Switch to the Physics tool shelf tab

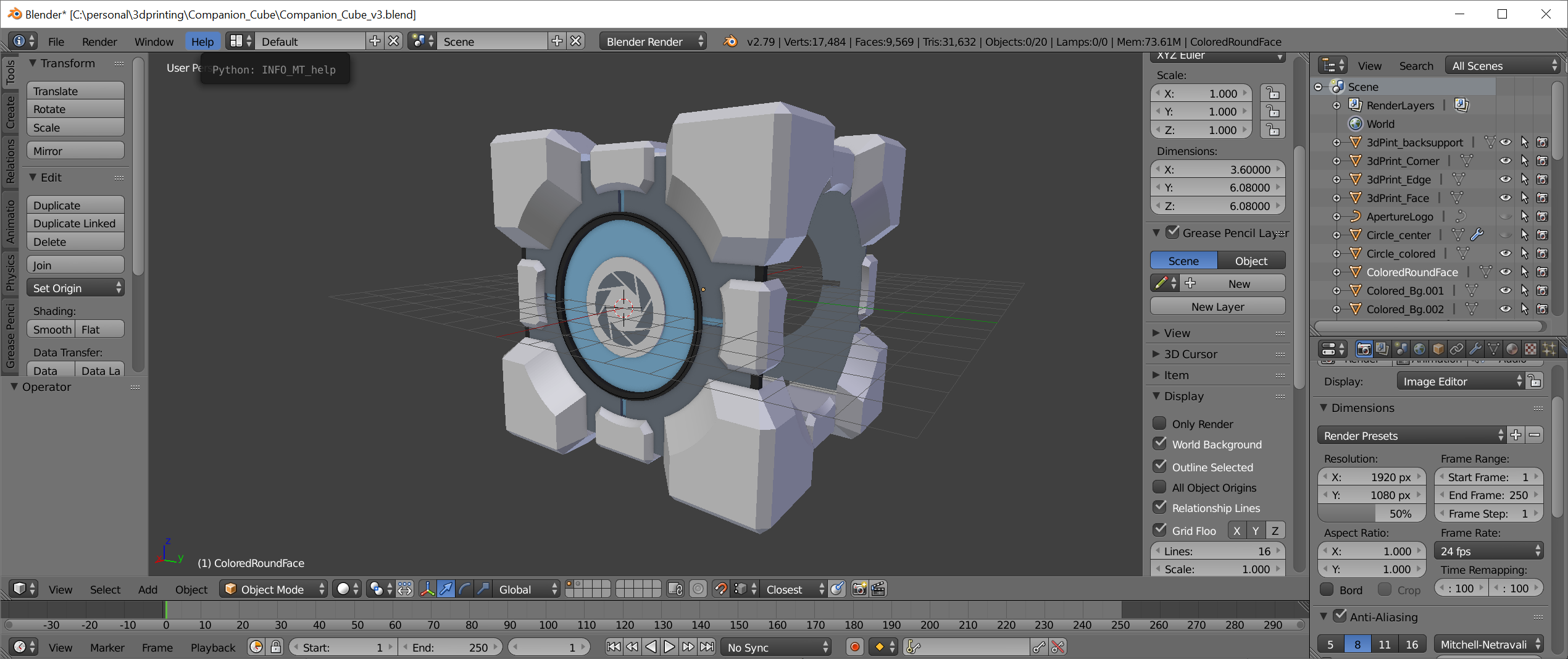(x=10, y=272)
